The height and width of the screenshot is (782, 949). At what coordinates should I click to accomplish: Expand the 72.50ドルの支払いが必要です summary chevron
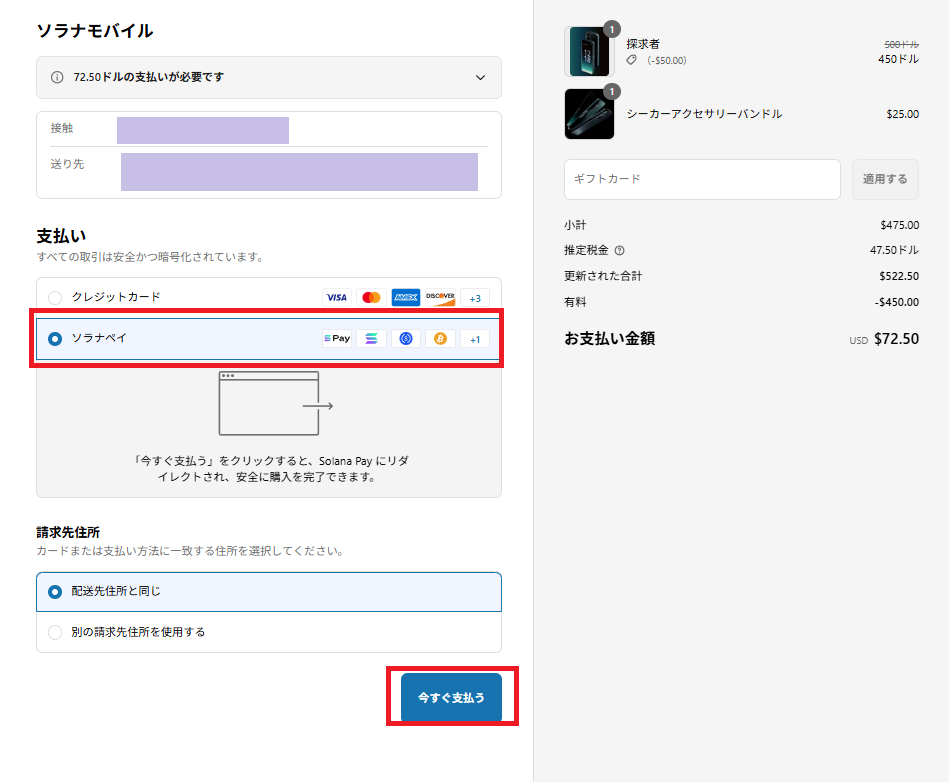tap(480, 77)
